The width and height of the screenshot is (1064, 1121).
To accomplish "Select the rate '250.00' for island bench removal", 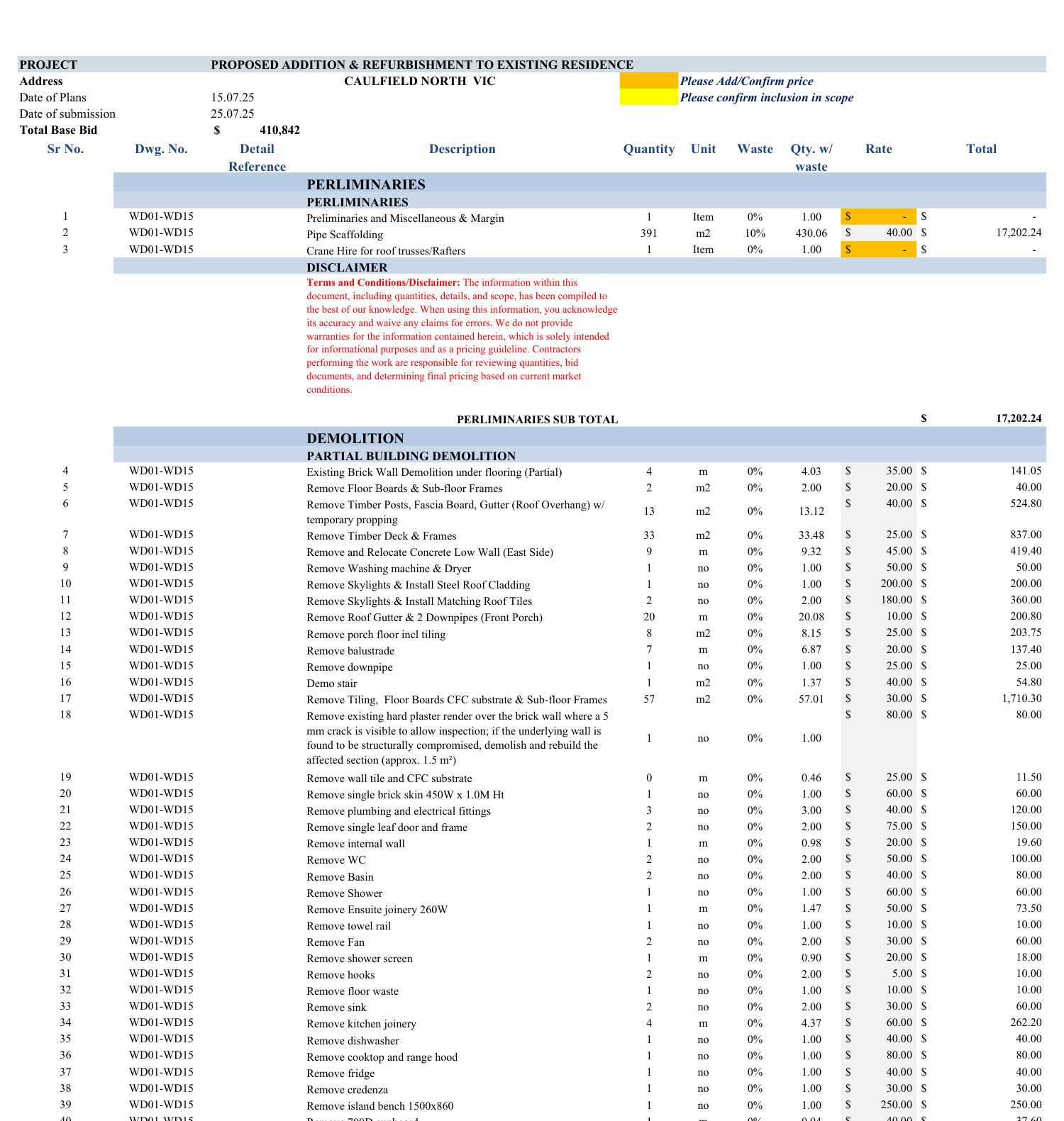I will coord(897,1105).
